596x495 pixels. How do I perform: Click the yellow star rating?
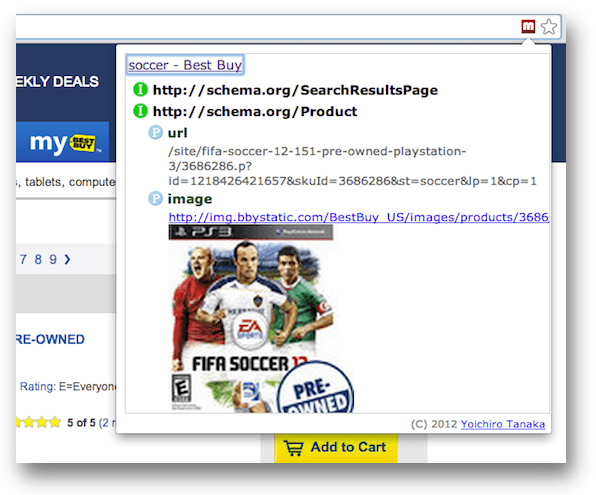[38, 422]
